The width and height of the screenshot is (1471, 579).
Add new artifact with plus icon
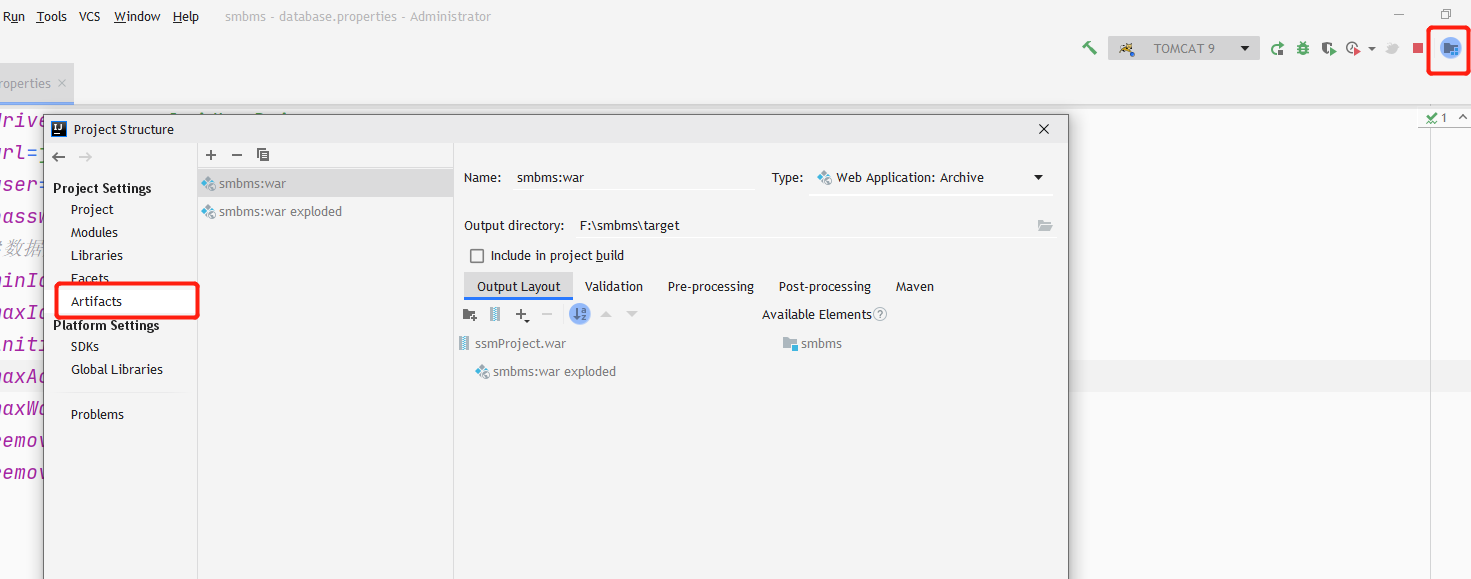click(211, 154)
